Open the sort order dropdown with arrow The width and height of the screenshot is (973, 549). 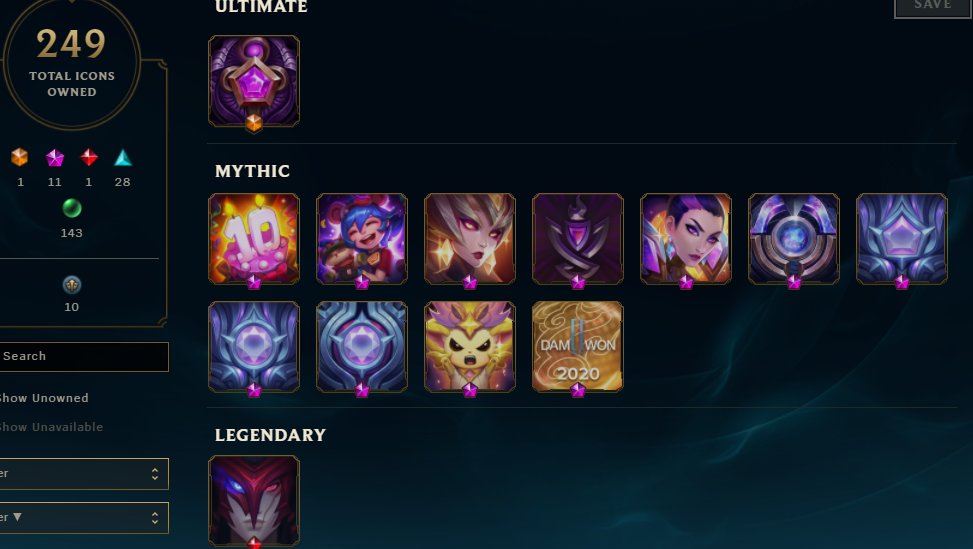[x=84, y=517]
